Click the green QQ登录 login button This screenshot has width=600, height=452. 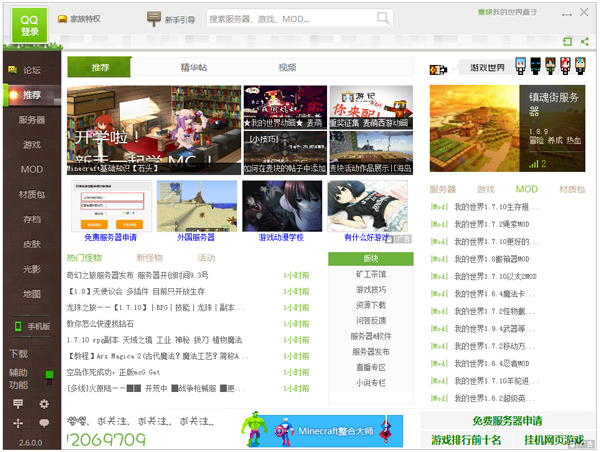tap(29, 25)
